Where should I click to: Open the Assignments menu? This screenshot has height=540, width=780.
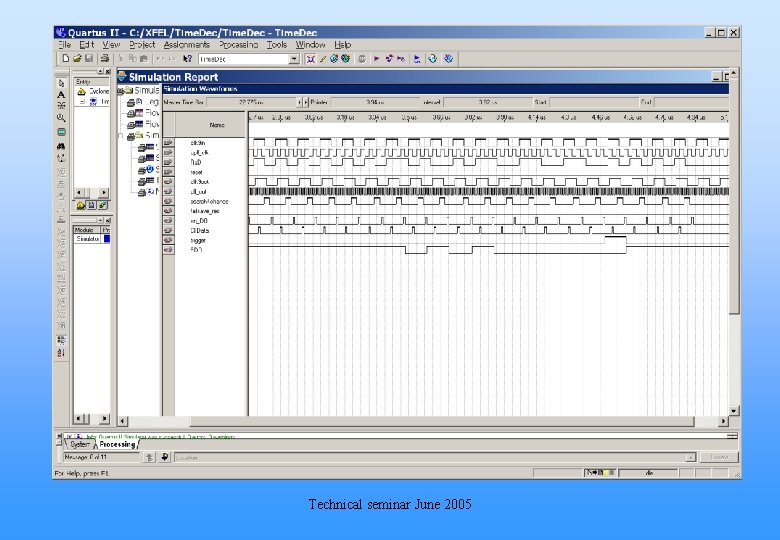coord(187,45)
